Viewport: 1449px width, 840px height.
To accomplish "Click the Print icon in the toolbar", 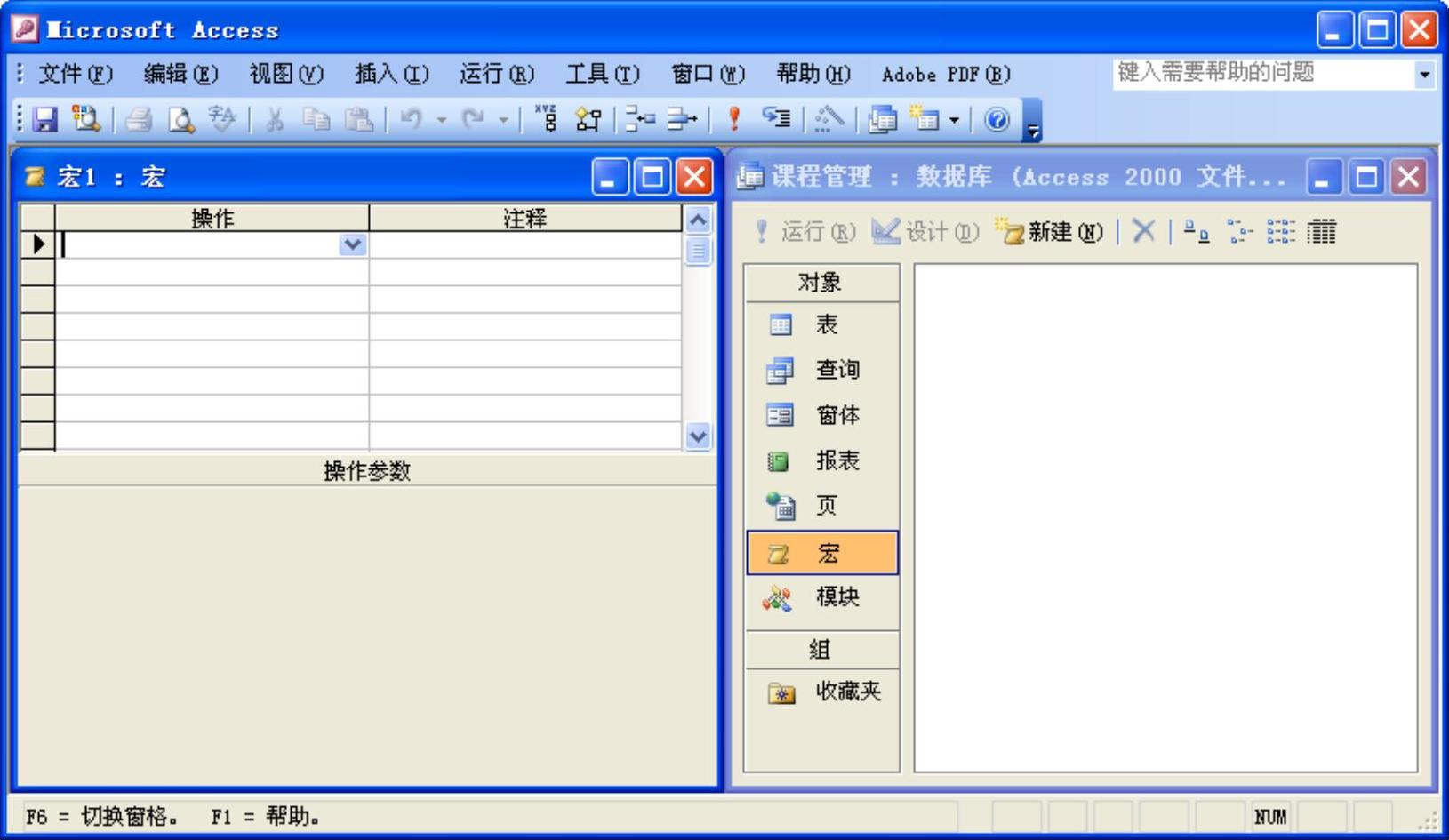I will [138, 119].
